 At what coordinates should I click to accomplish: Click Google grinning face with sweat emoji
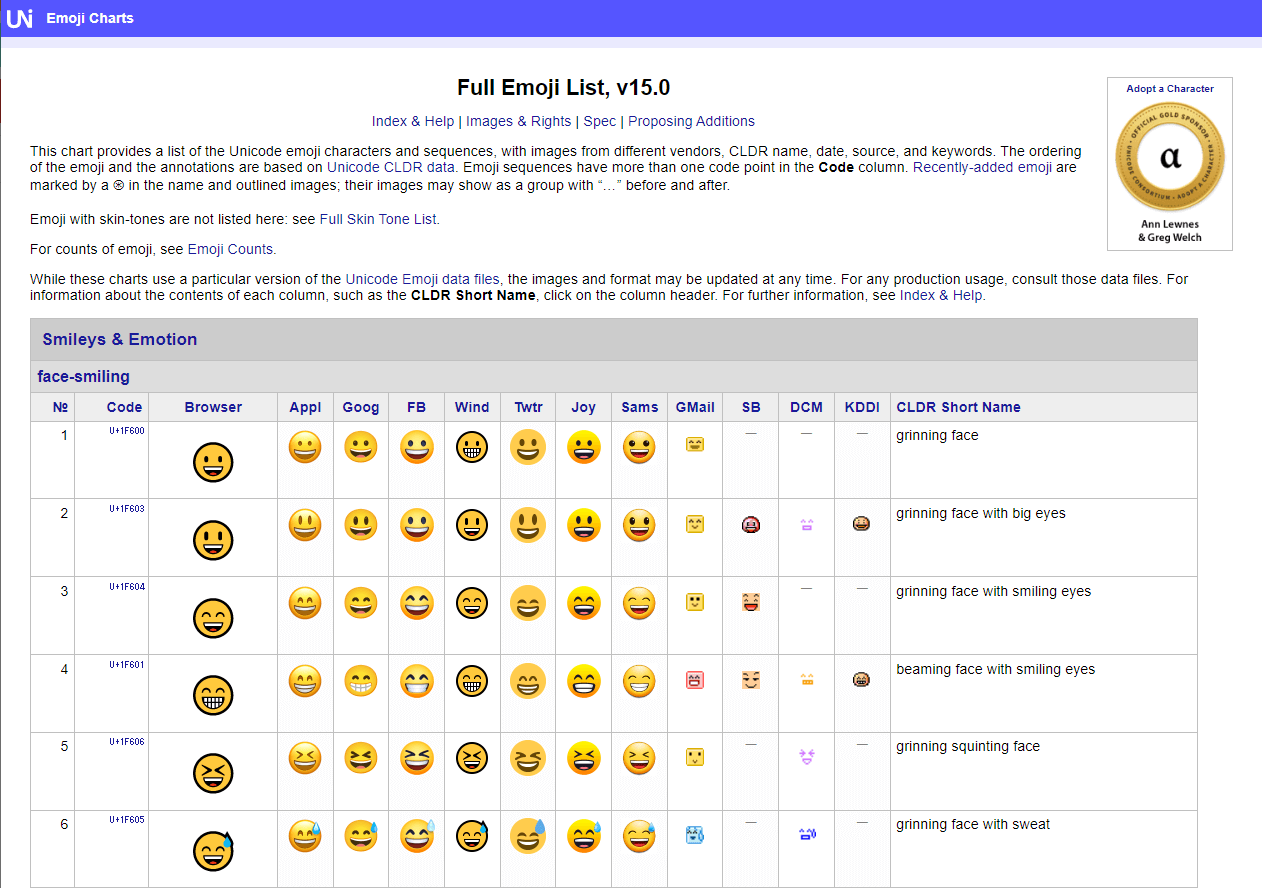(361, 837)
